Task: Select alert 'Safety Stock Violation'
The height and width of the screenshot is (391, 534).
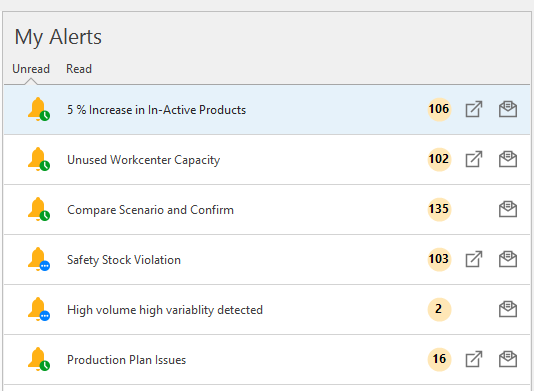Action: [267, 260]
